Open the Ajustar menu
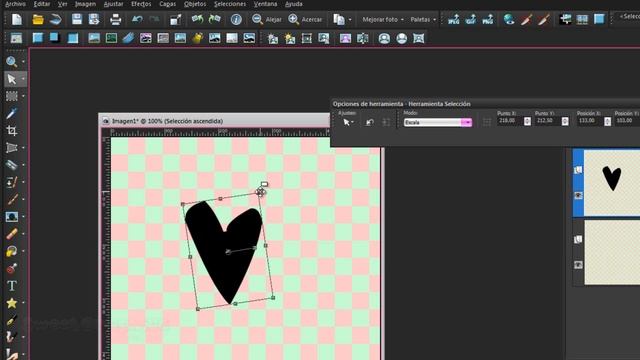Viewport: 640px width, 360px height. point(113,4)
